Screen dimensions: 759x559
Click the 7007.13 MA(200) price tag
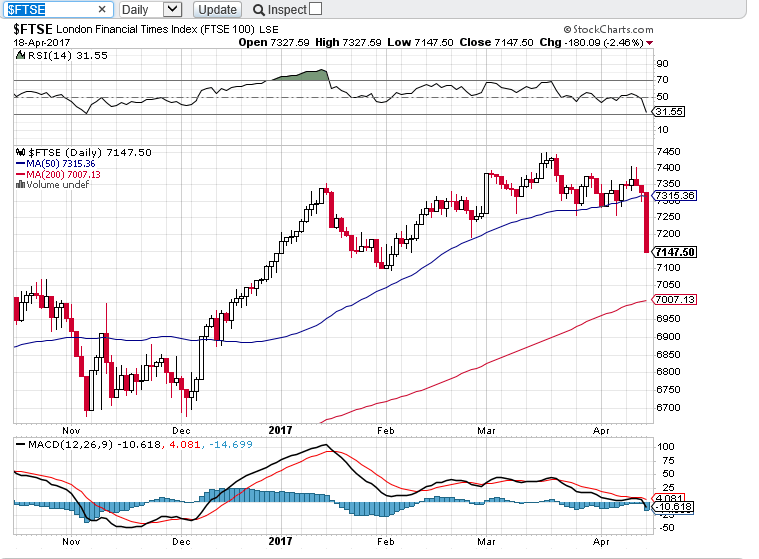point(674,300)
